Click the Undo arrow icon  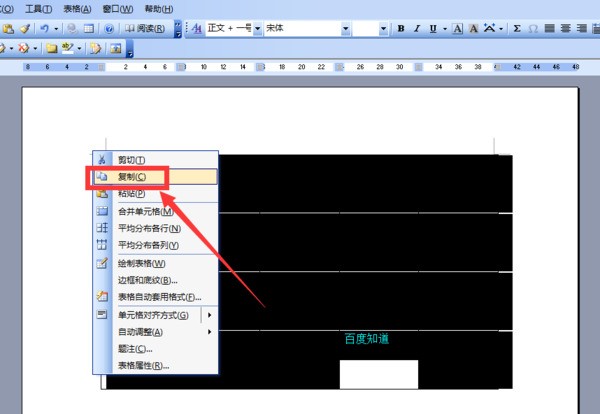(x=45, y=29)
